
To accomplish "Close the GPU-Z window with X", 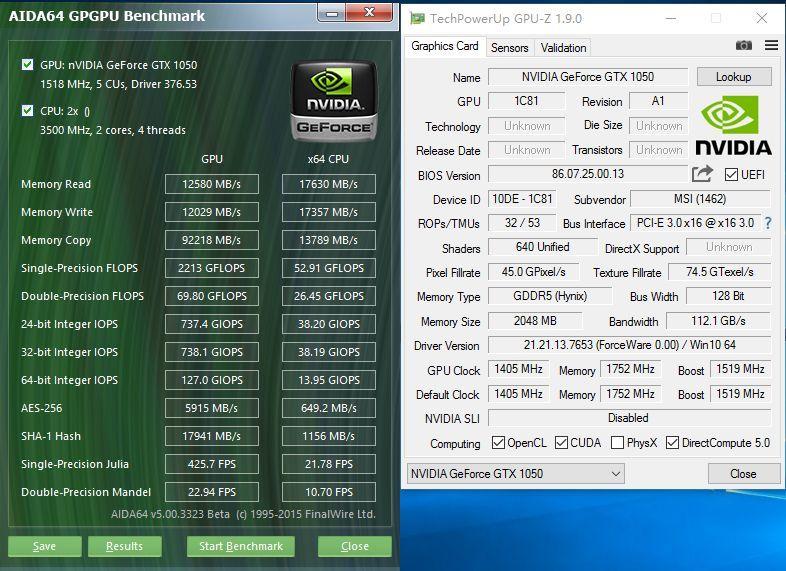I will [761, 19].
